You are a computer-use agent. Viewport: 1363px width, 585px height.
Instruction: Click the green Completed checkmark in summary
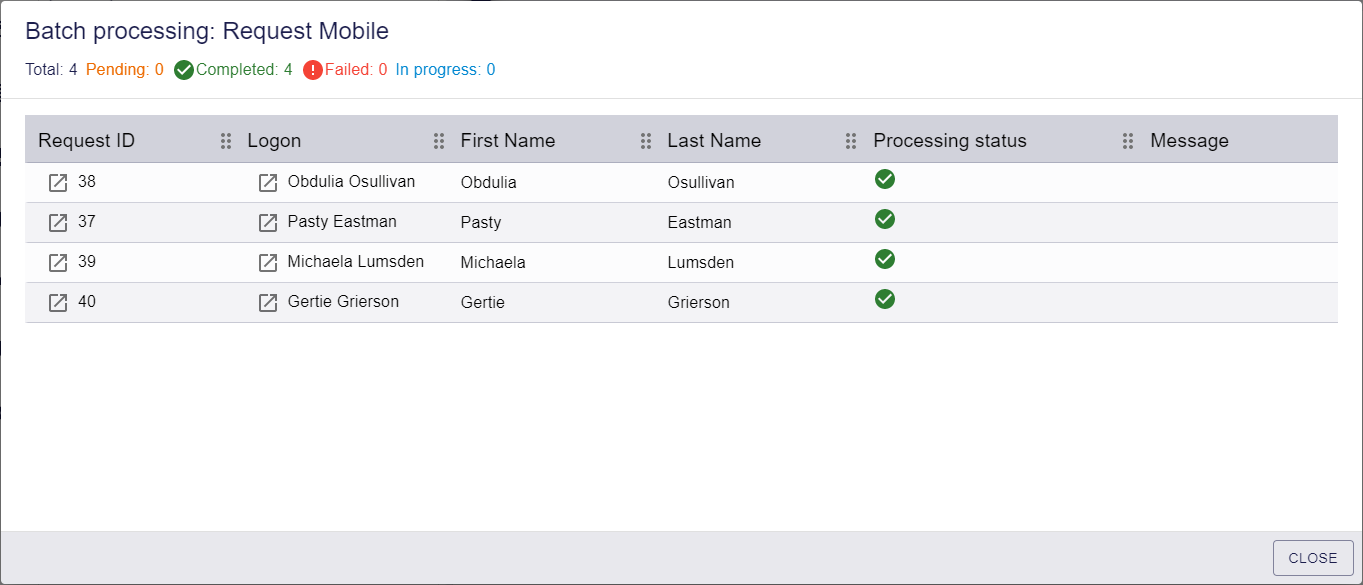point(184,70)
